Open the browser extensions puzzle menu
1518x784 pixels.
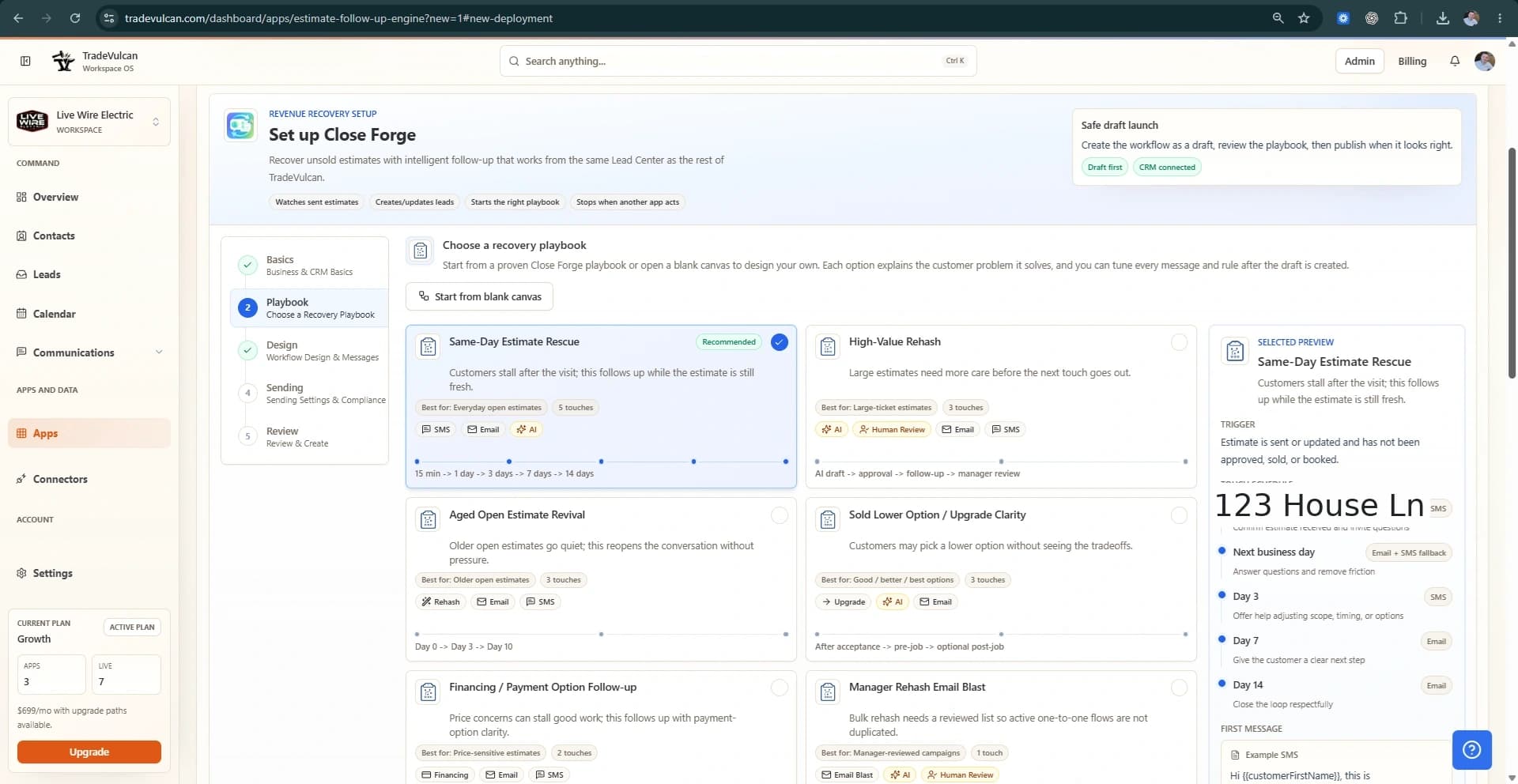click(x=1400, y=18)
